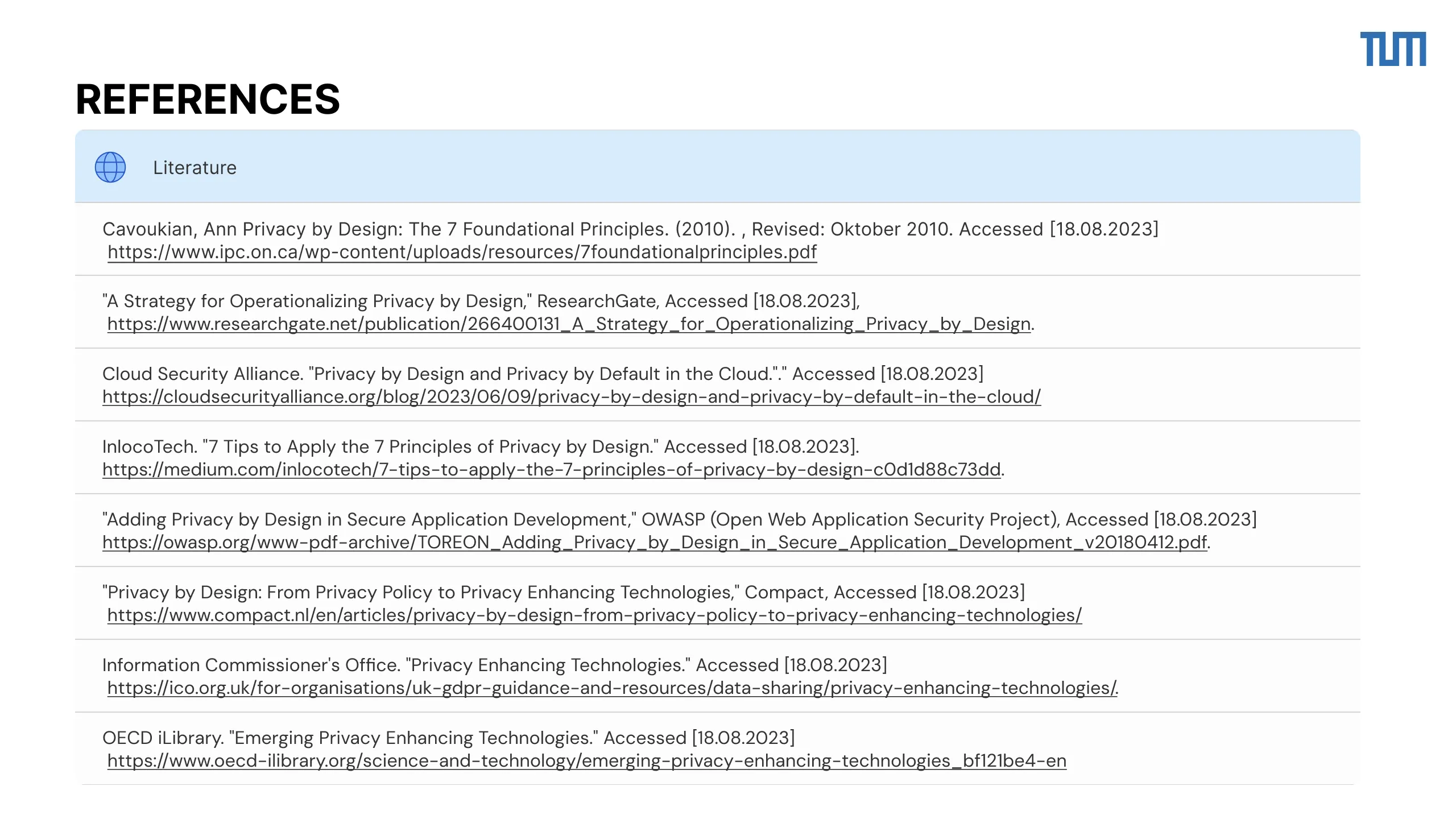Click the blue globe icon beside Literature
The height and width of the screenshot is (819, 1456).
click(110, 167)
